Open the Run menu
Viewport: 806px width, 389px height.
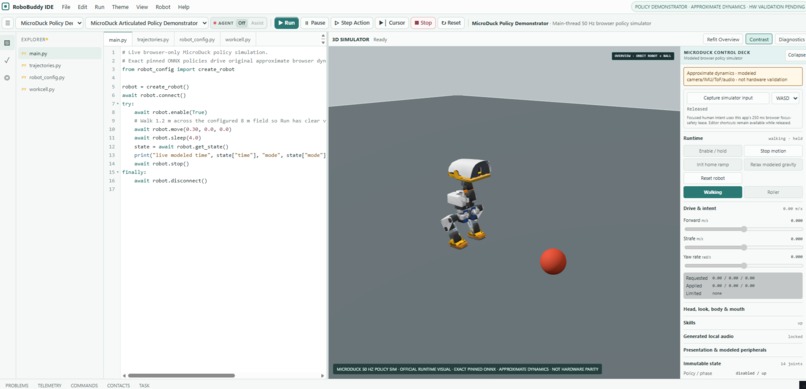click(99, 7)
